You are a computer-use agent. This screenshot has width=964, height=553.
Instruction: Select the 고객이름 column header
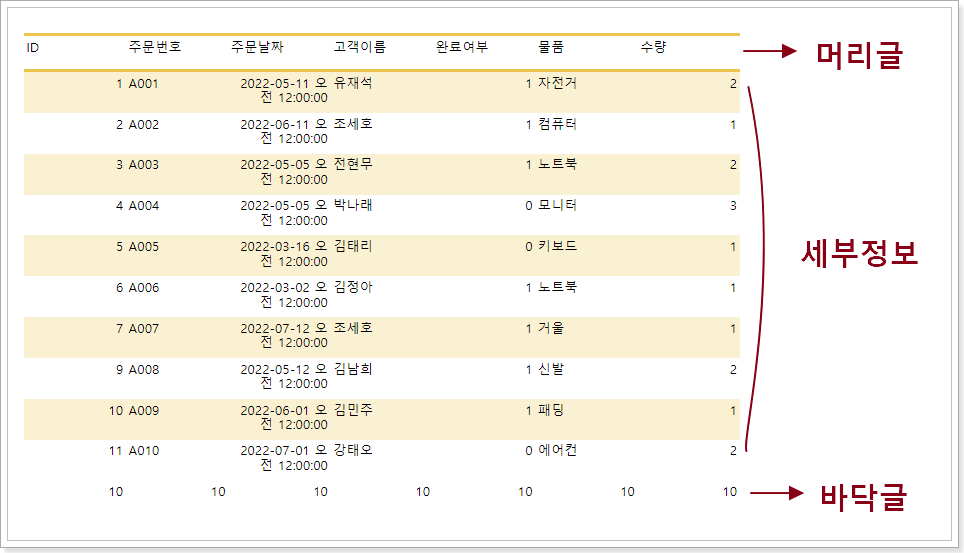[360, 47]
